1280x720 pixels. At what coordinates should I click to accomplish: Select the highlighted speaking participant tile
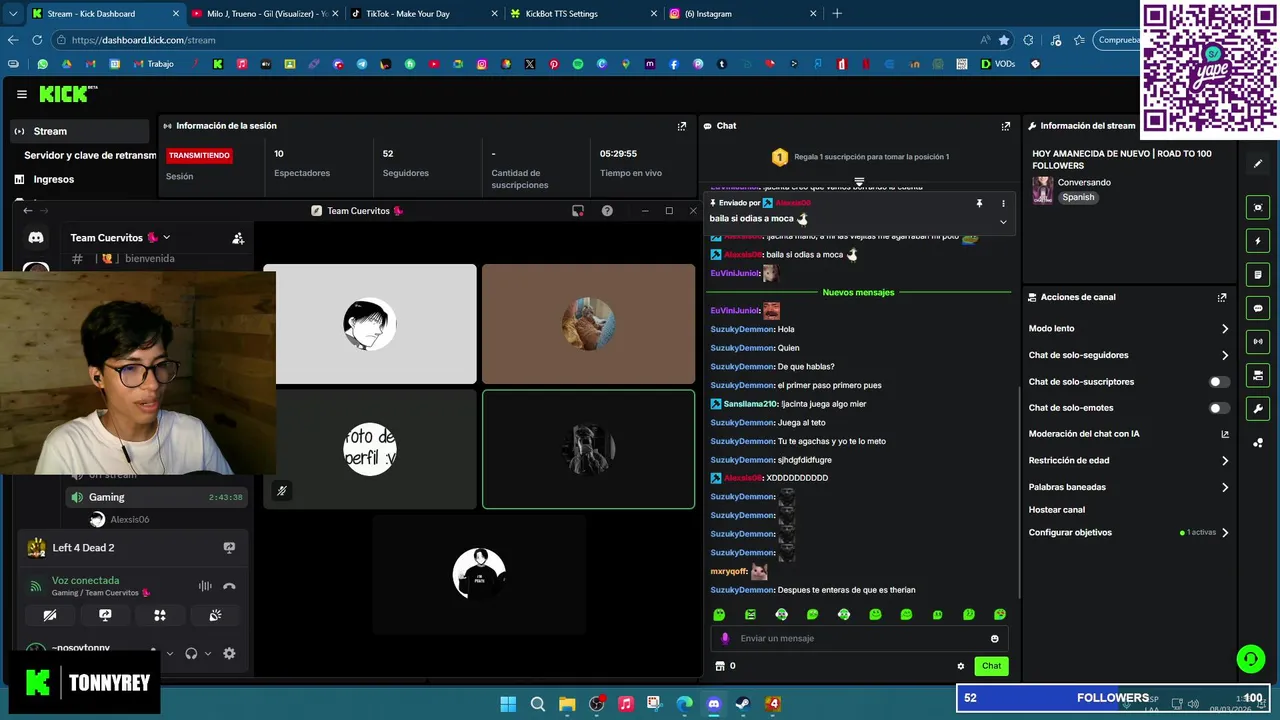[588, 449]
